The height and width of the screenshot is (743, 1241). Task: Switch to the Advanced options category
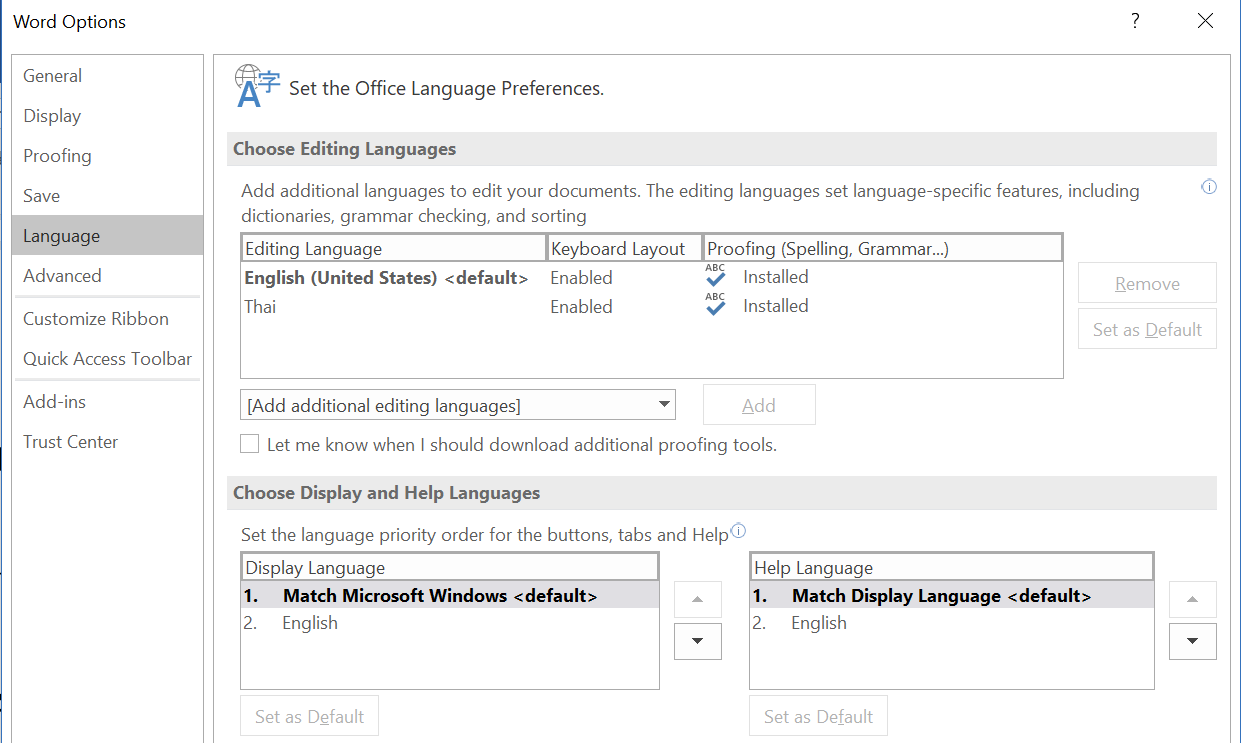point(62,276)
